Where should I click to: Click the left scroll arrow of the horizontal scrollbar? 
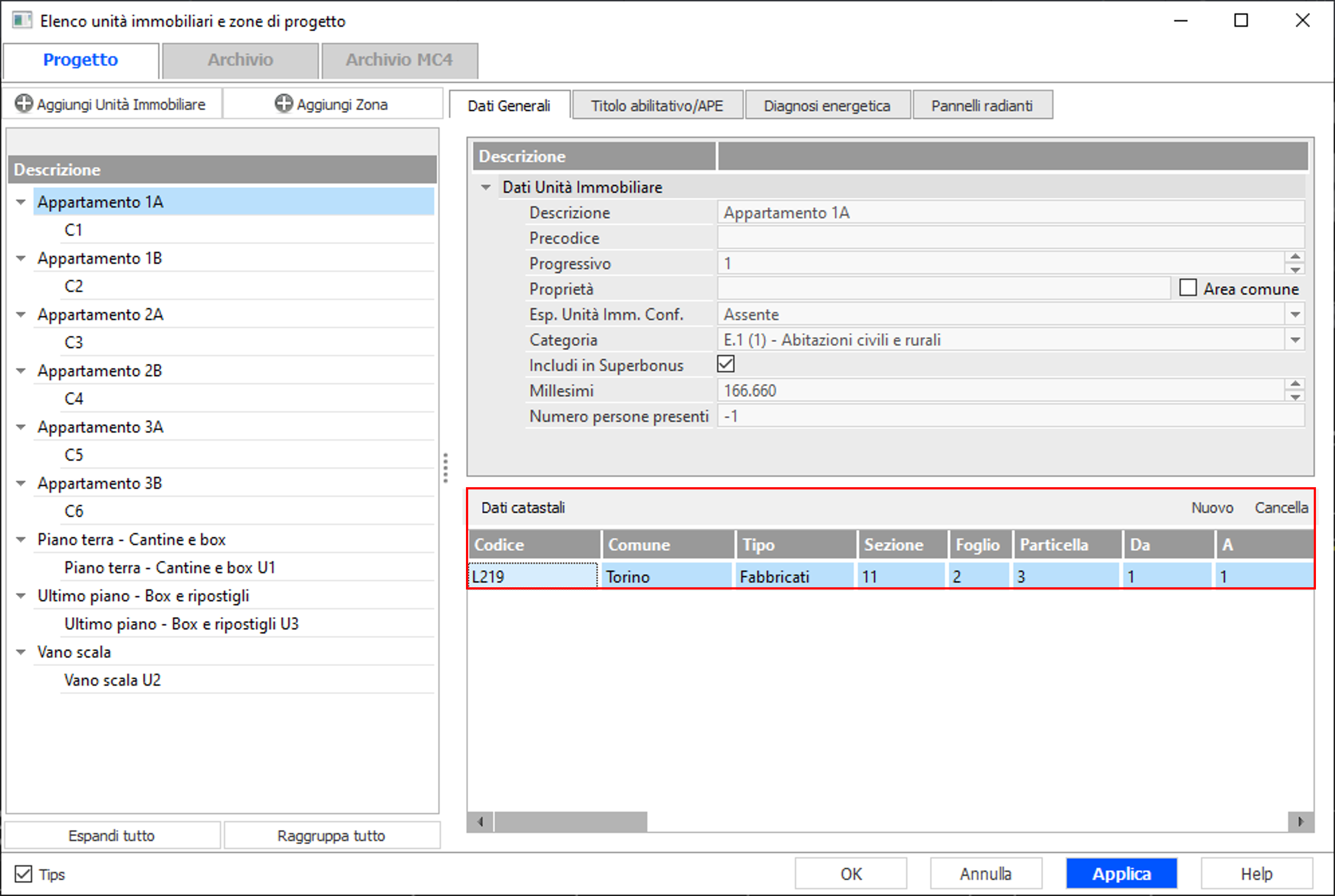tap(481, 822)
